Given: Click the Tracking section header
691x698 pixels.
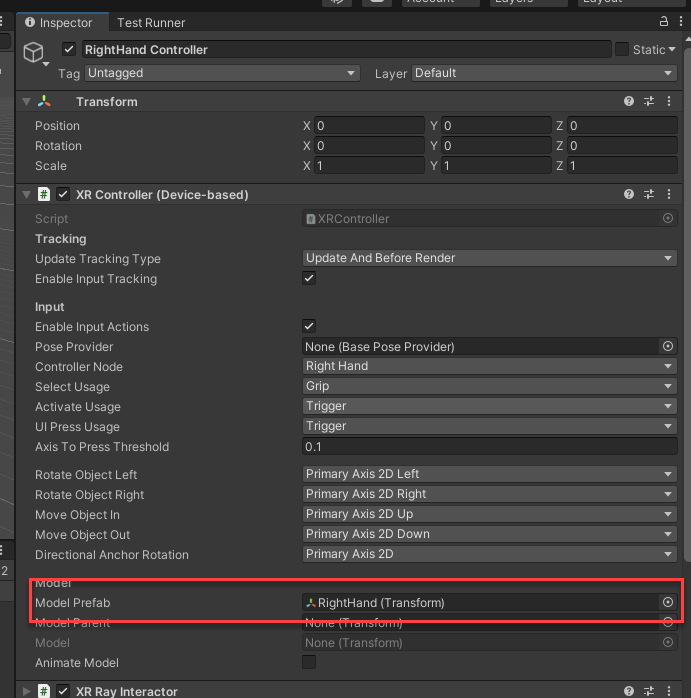Looking at the screenshot, I should coord(61,239).
